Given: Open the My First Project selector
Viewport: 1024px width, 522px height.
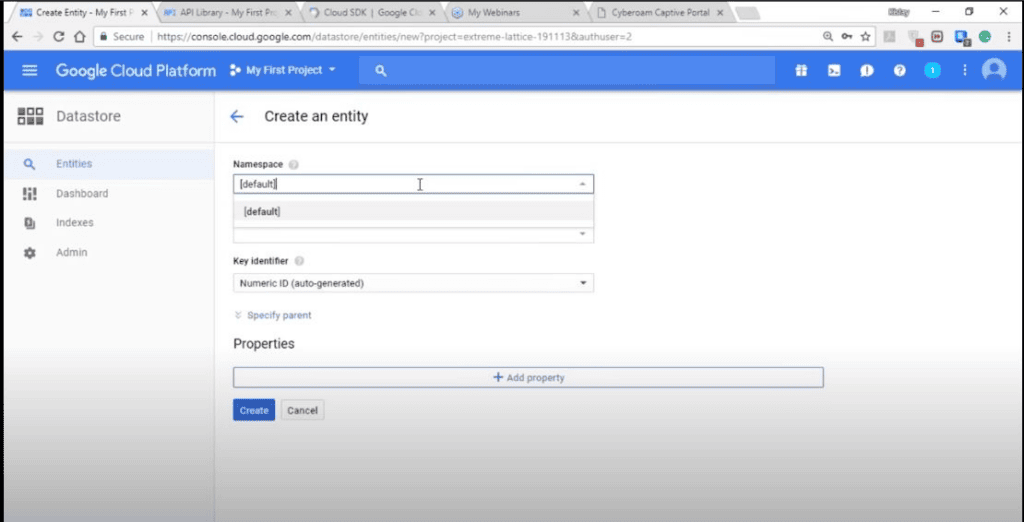Looking at the screenshot, I should 283,70.
